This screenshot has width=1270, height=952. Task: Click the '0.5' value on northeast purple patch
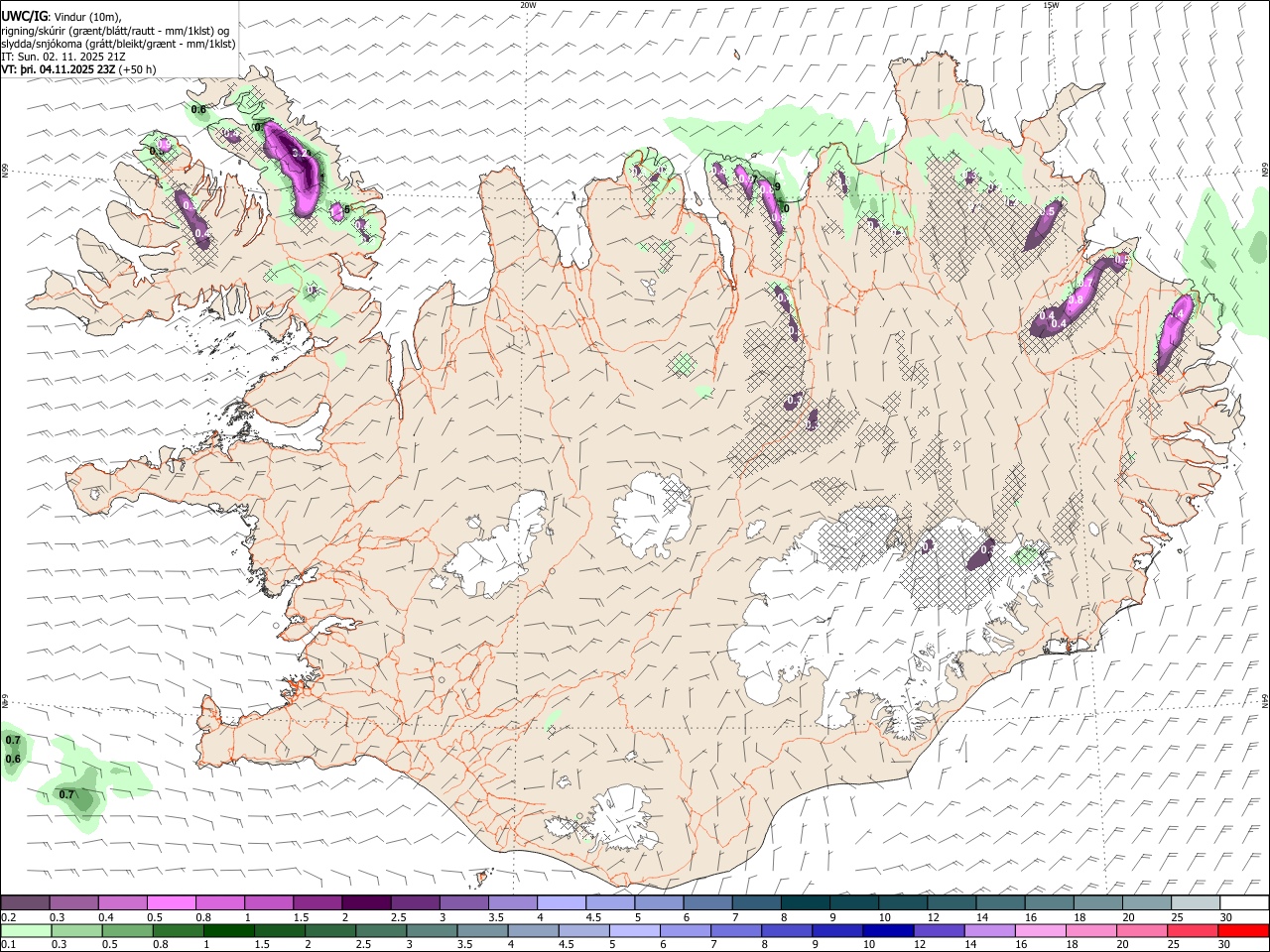[1048, 211]
